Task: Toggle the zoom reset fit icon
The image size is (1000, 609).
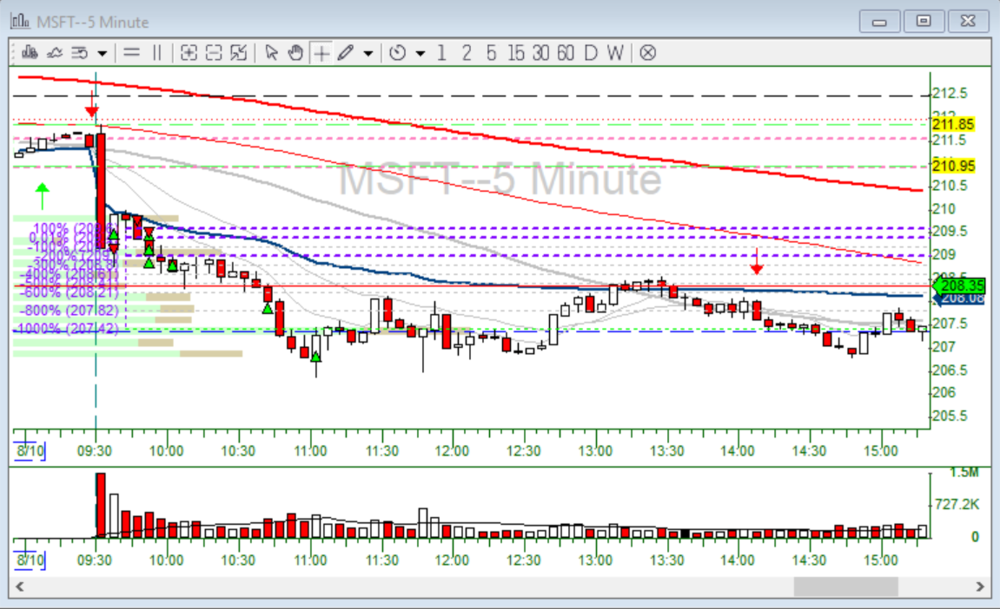Action: (239, 53)
